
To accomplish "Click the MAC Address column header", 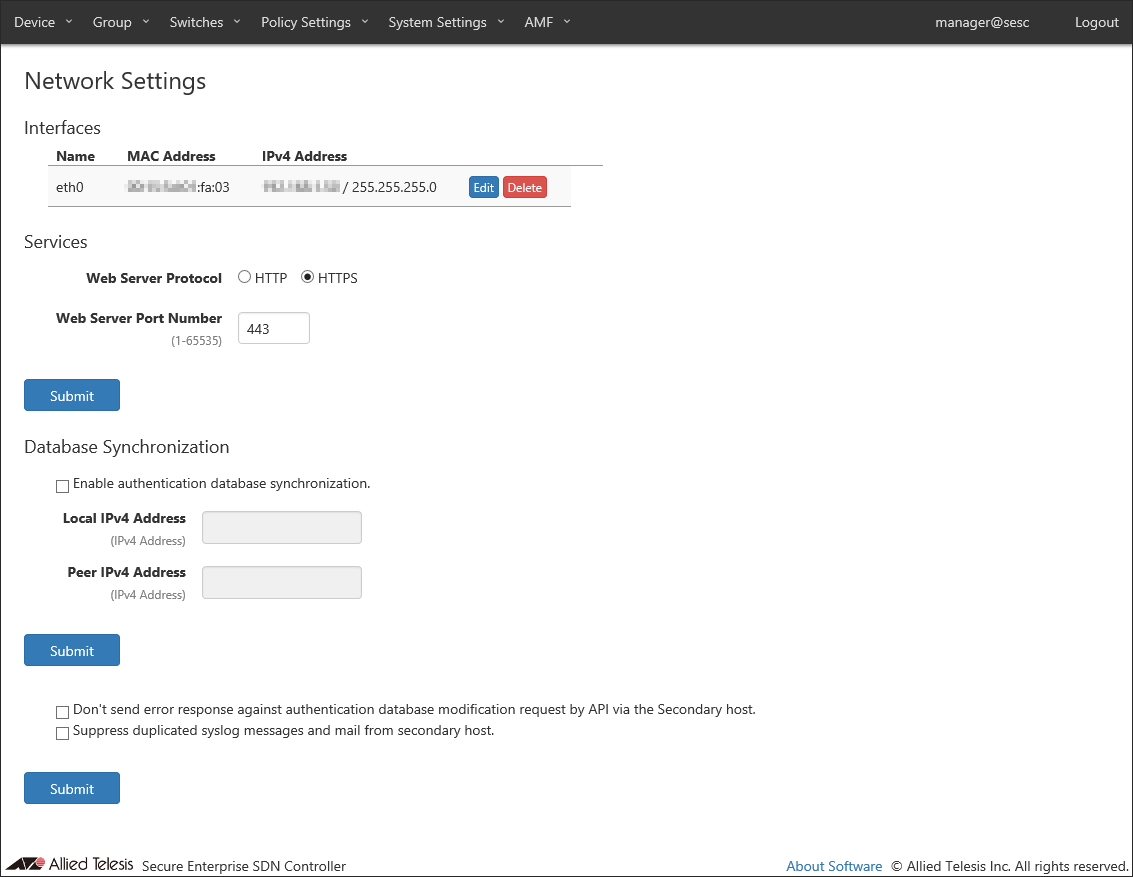I will pyautogui.click(x=171, y=156).
